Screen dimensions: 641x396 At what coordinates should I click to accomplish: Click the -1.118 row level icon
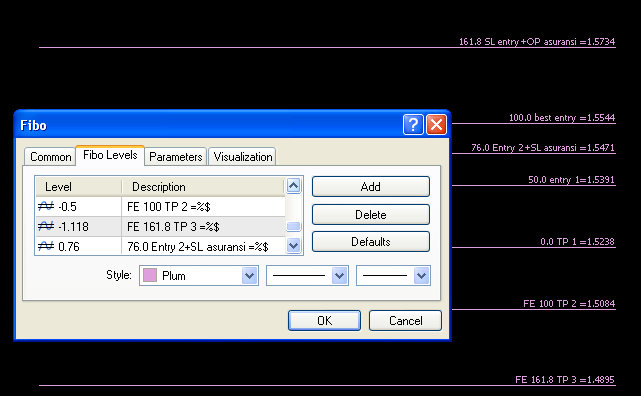click(46, 226)
